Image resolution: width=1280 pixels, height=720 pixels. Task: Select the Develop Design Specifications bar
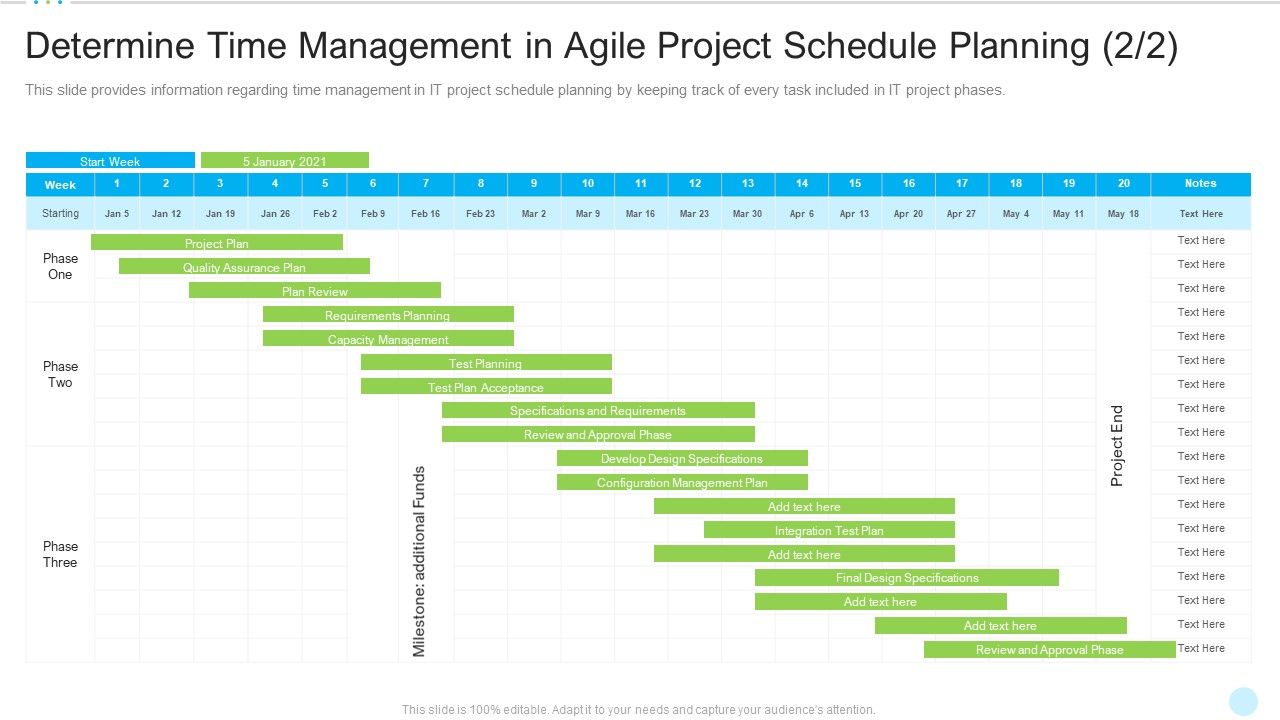[x=682, y=458]
